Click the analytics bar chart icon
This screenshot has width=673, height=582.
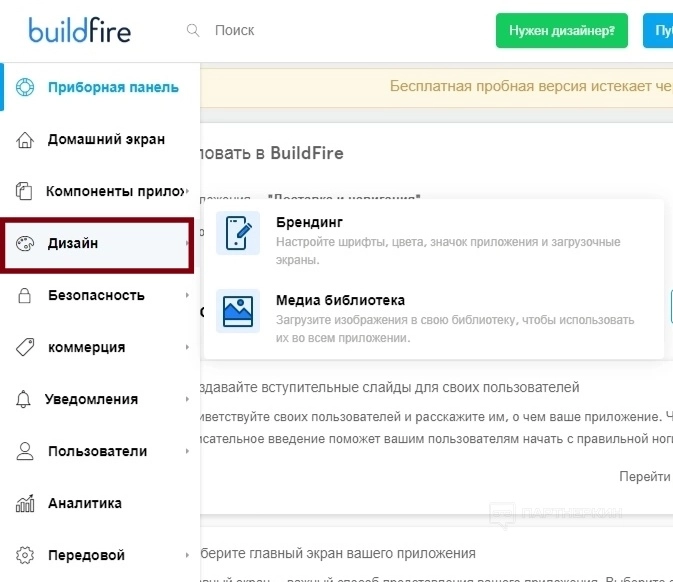coord(26,503)
